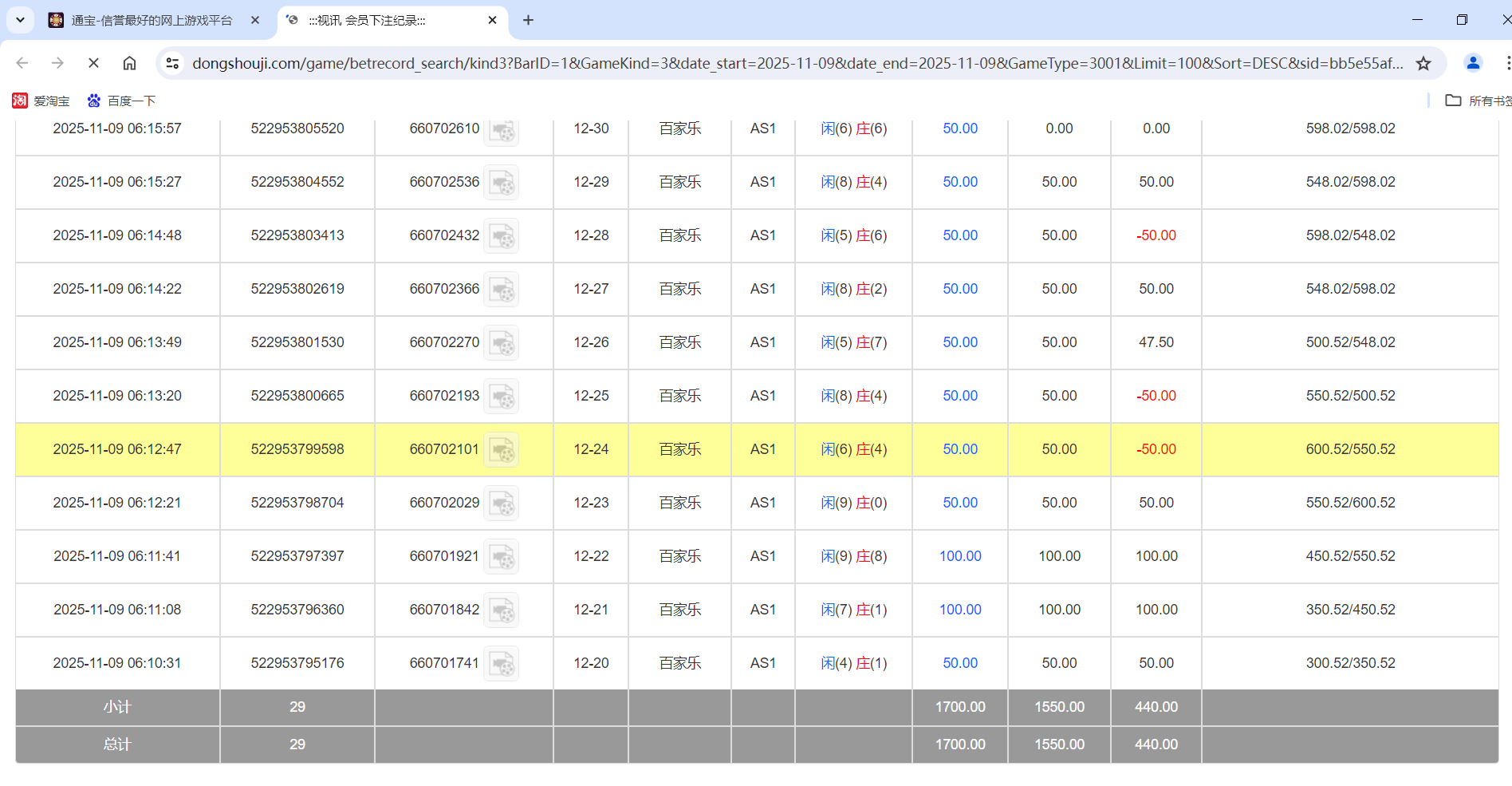This screenshot has height=786, width=1512.
Task: Open the browser profile avatar
Action: point(1473,63)
